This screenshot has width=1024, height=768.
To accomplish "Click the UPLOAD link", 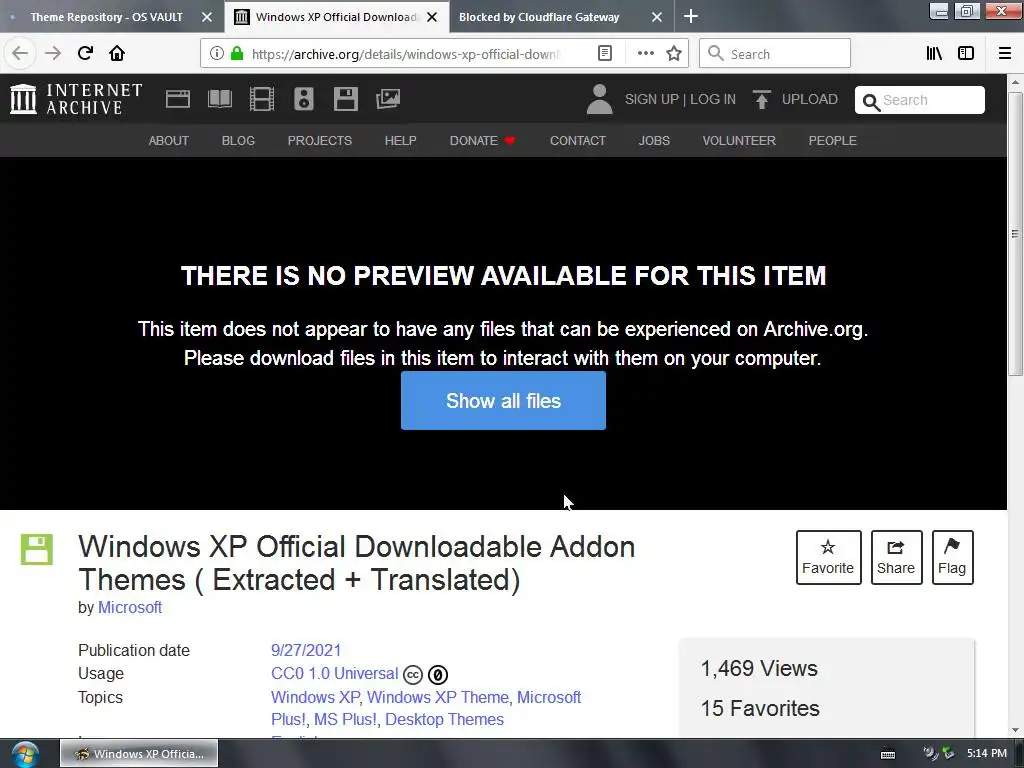I will [x=809, y=99].
